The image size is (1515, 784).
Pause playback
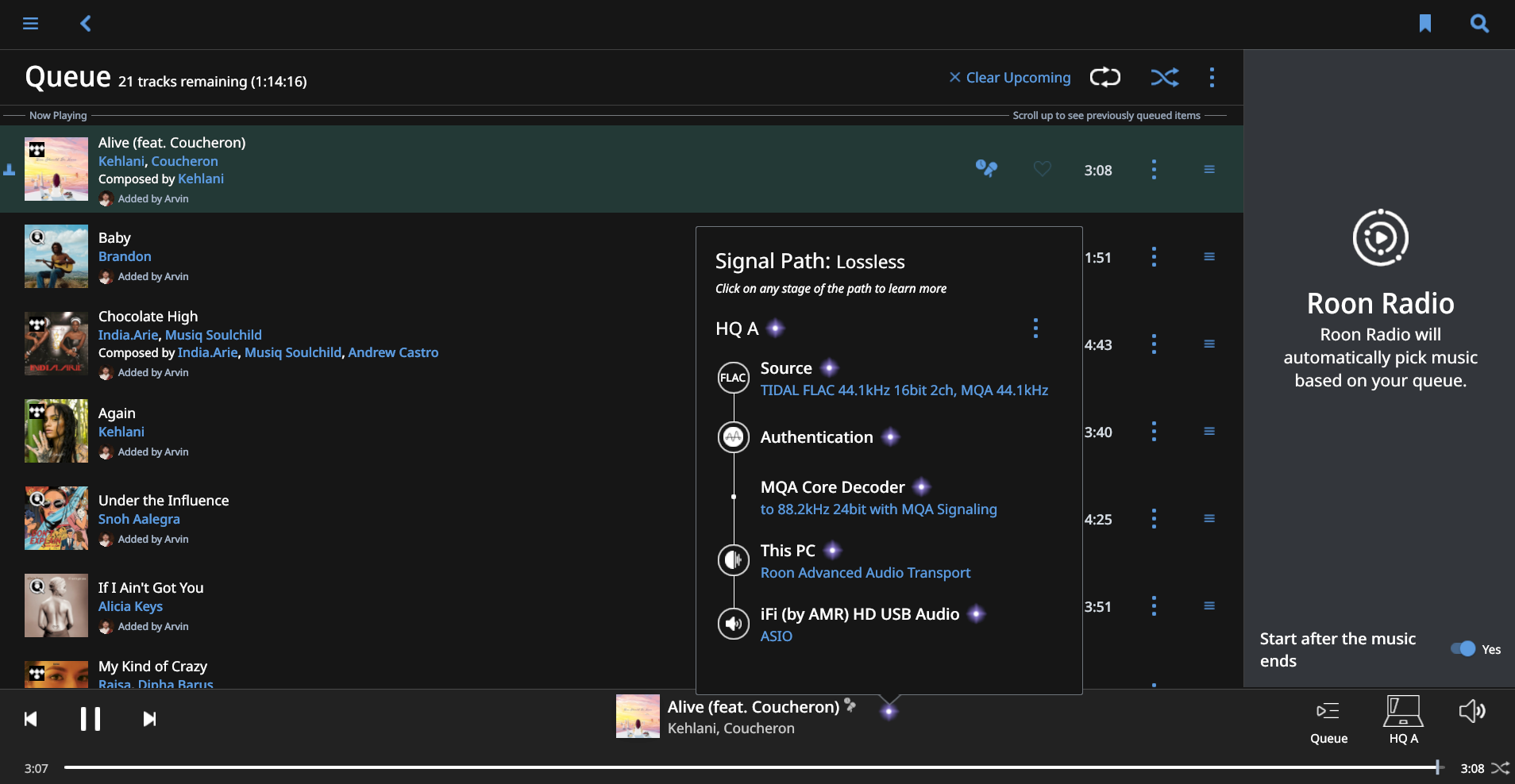[91, 719]
